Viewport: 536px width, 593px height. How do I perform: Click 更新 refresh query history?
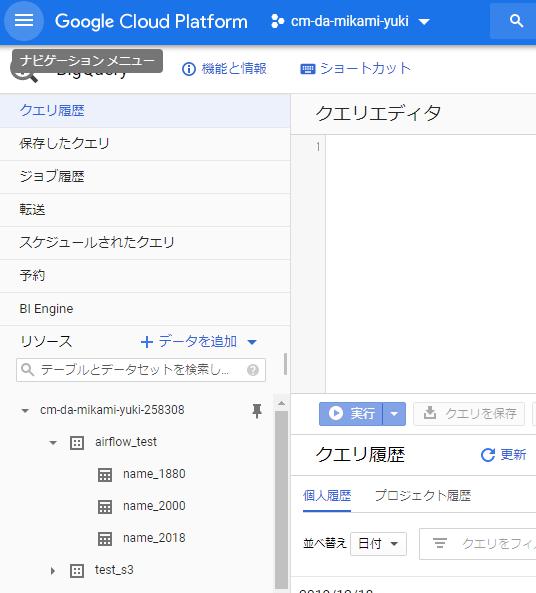point(503,455)
